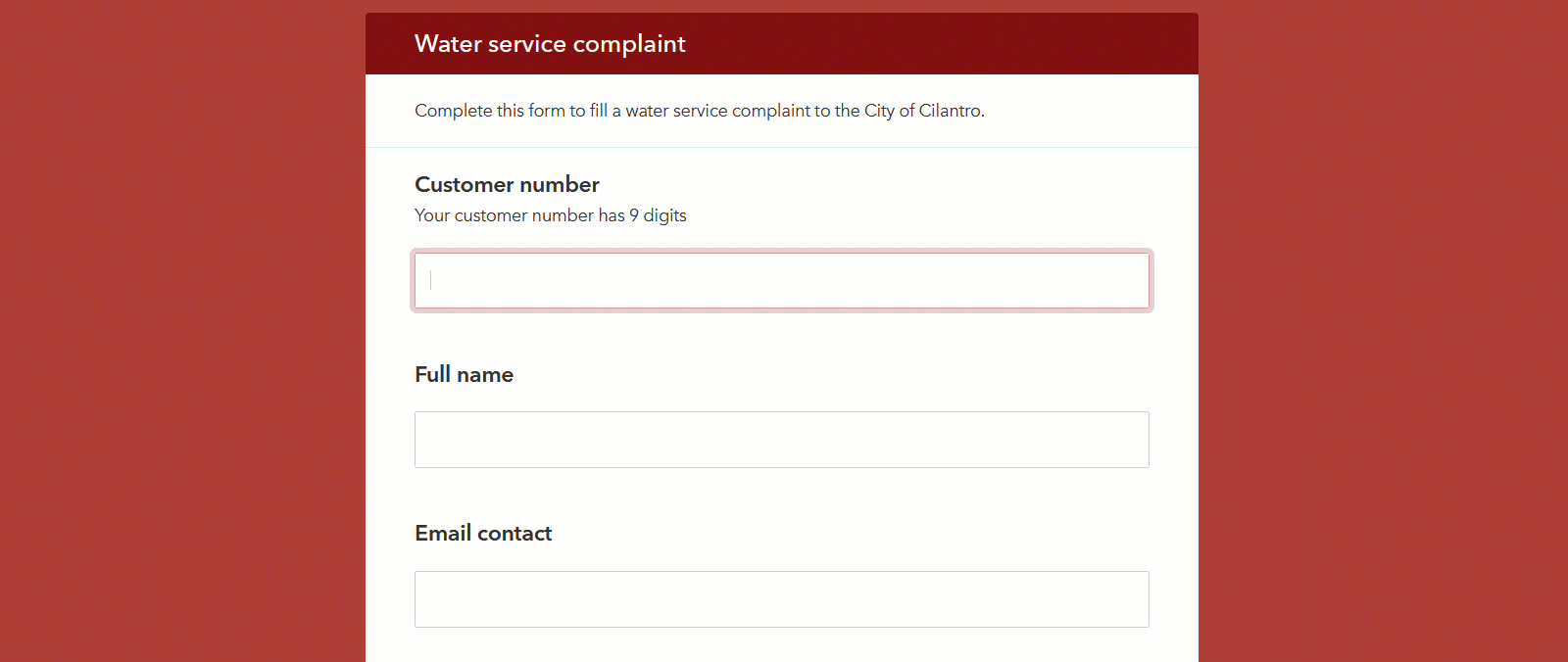
Task: Click the word "contact" in Email contact label
Action: point(514,534)
